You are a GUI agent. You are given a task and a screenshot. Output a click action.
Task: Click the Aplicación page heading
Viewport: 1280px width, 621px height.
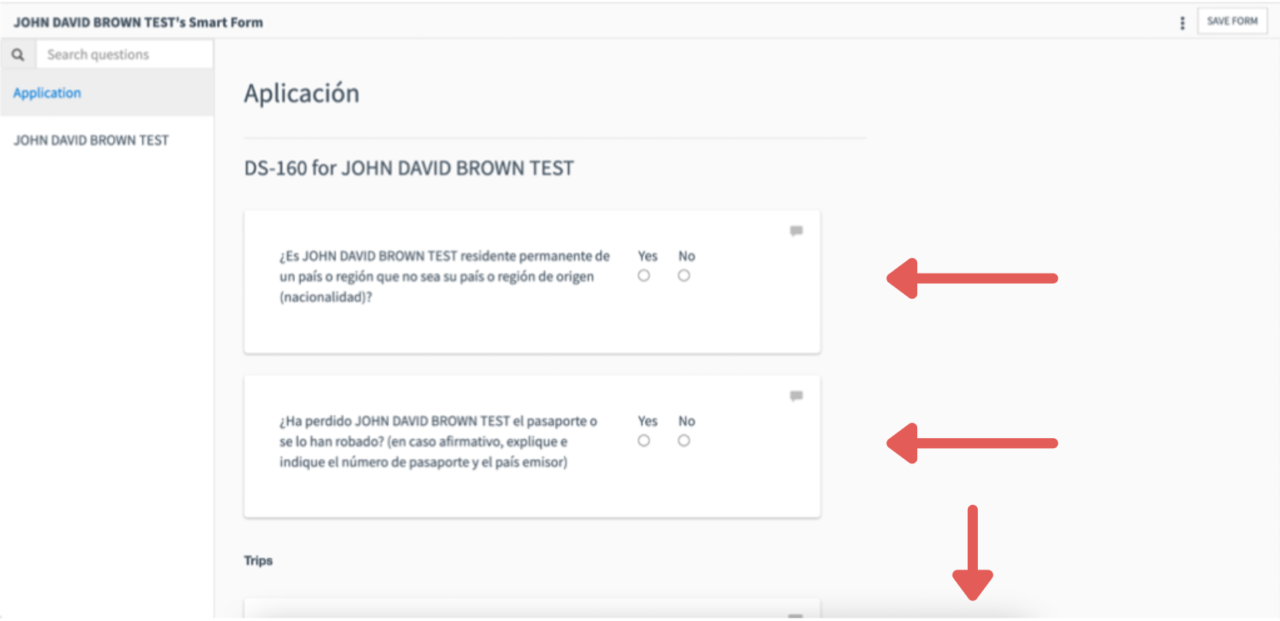tap(301, 94)
